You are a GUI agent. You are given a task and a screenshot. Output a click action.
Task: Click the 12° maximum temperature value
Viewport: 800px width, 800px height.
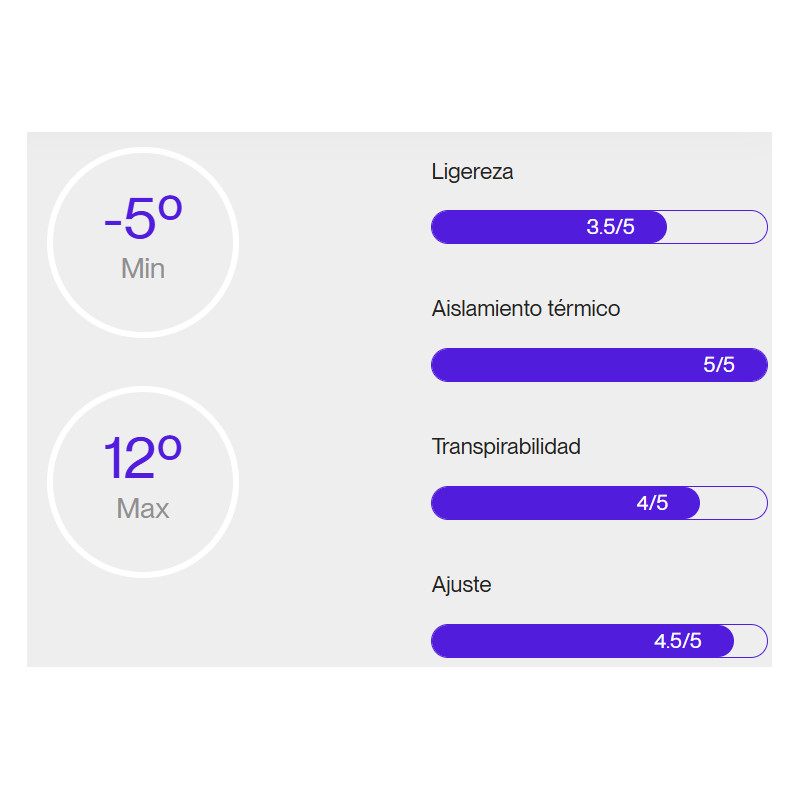click(x=143, y=459)
